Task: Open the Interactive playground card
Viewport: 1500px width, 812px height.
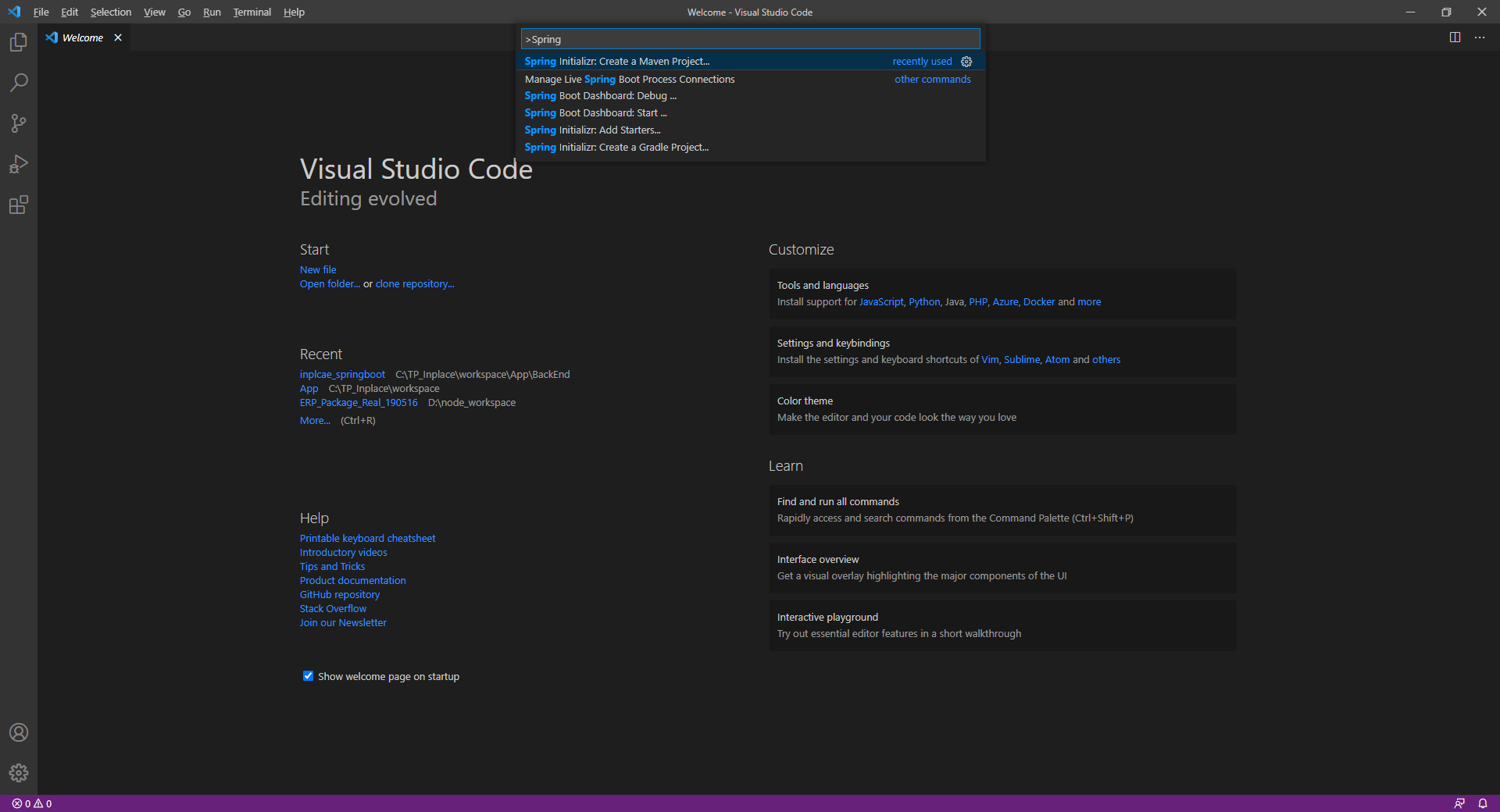Action: pos(1002,625)
